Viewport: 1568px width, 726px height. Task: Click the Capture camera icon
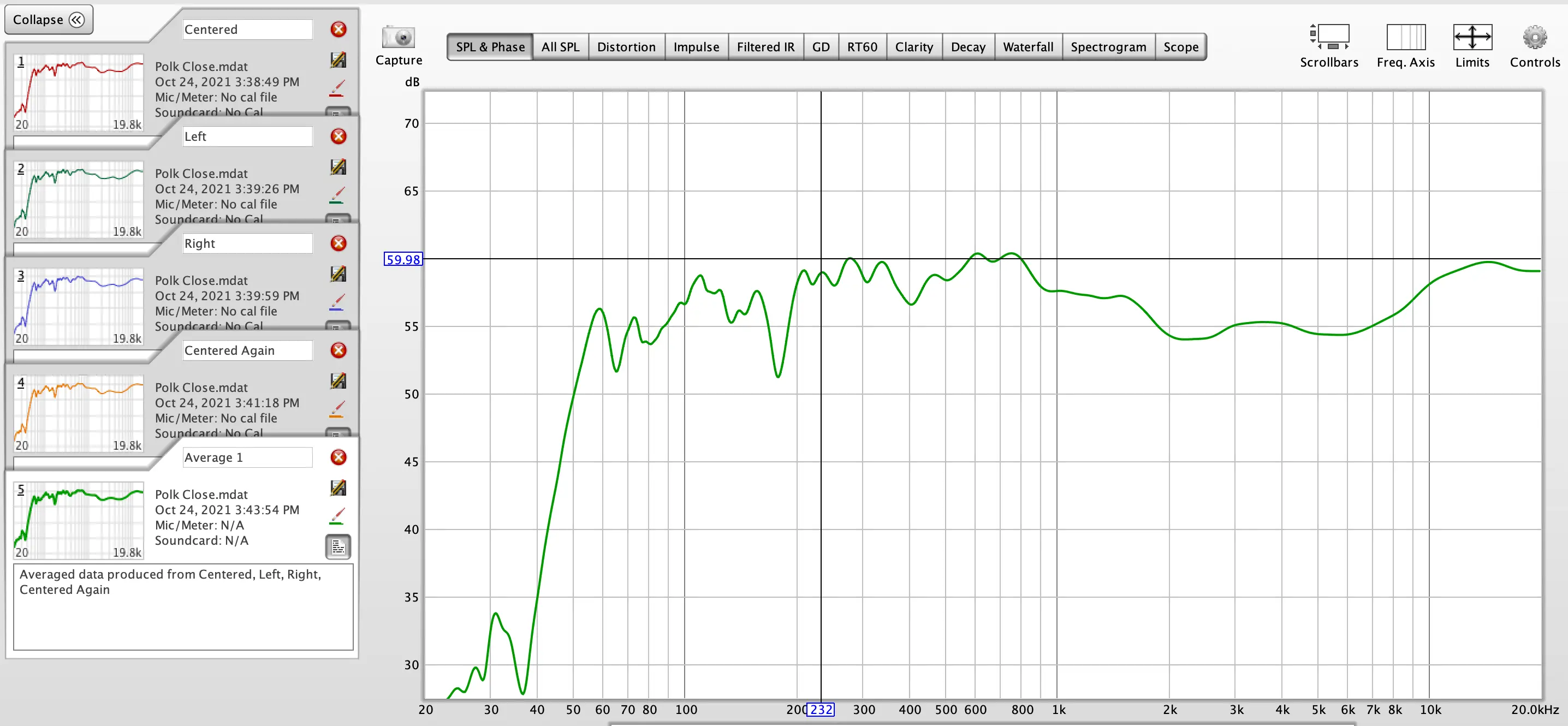pyautogui.click(x=398, y=38)
